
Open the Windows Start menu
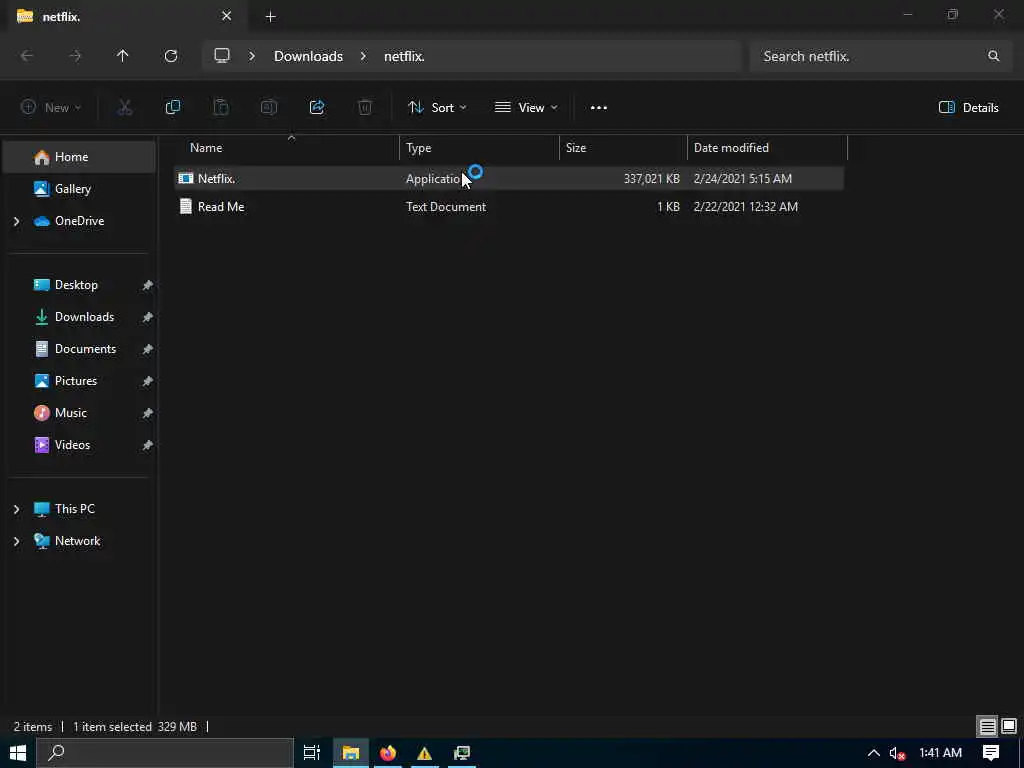coord(18,753)
